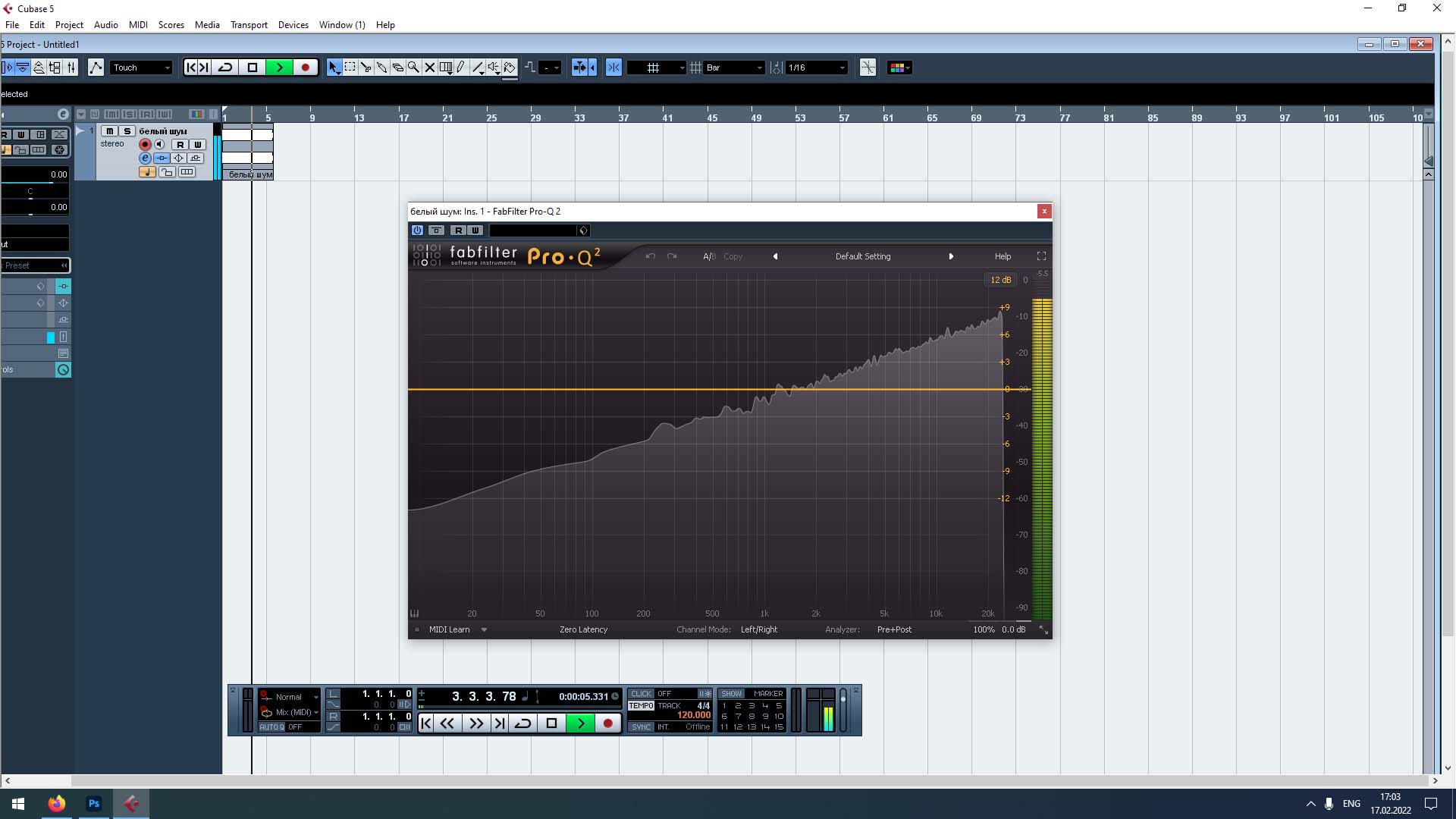1456x819 pixels.
Task: Open the Devices menu
Action: pos(293,24)
